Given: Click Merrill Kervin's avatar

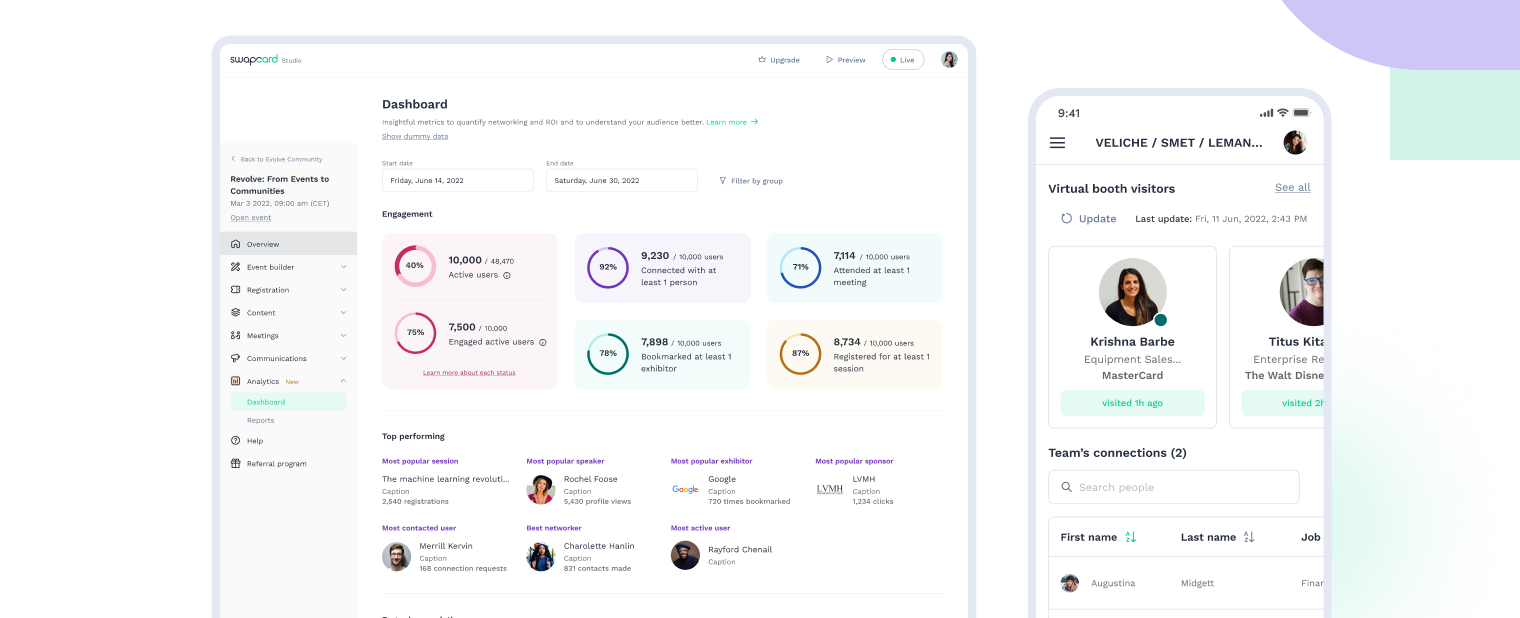Looking at the screenshot, I should click(397, 556).
